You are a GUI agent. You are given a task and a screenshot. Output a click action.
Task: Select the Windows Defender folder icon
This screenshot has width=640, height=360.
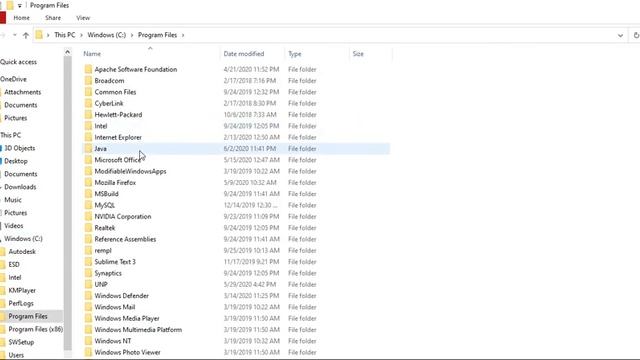click(x=88, y=296)
